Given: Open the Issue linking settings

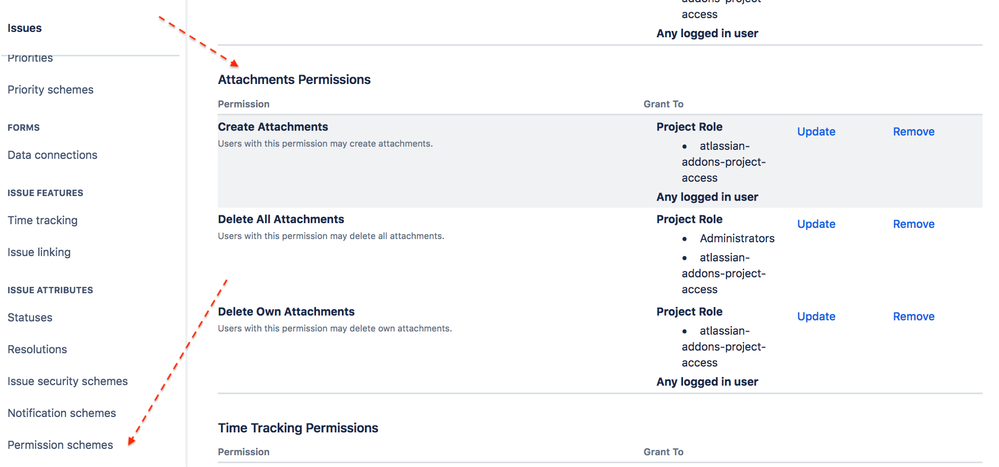Looking at the screenshot, I should point(39,252).
